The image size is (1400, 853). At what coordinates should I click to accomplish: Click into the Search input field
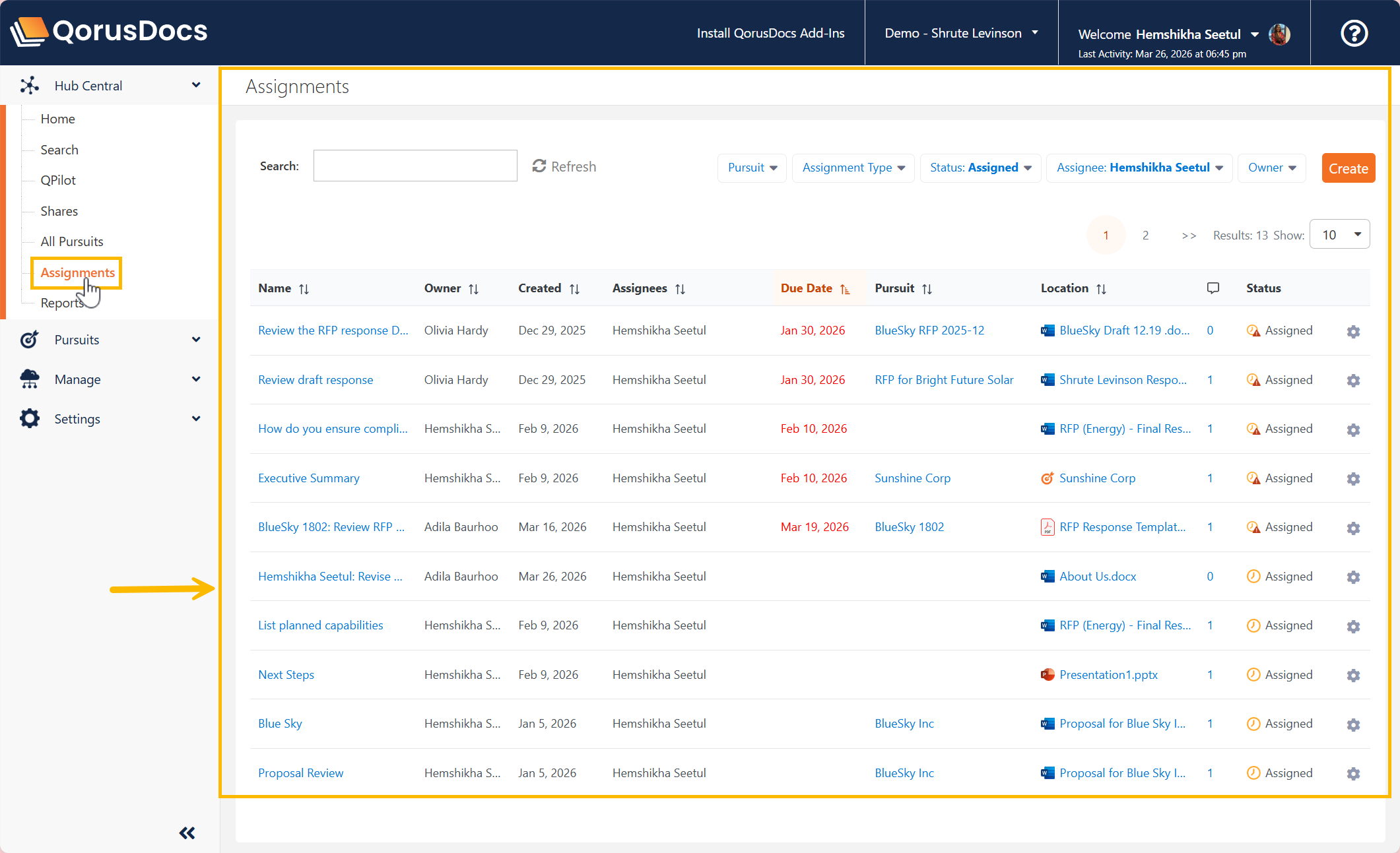point(415,166)
